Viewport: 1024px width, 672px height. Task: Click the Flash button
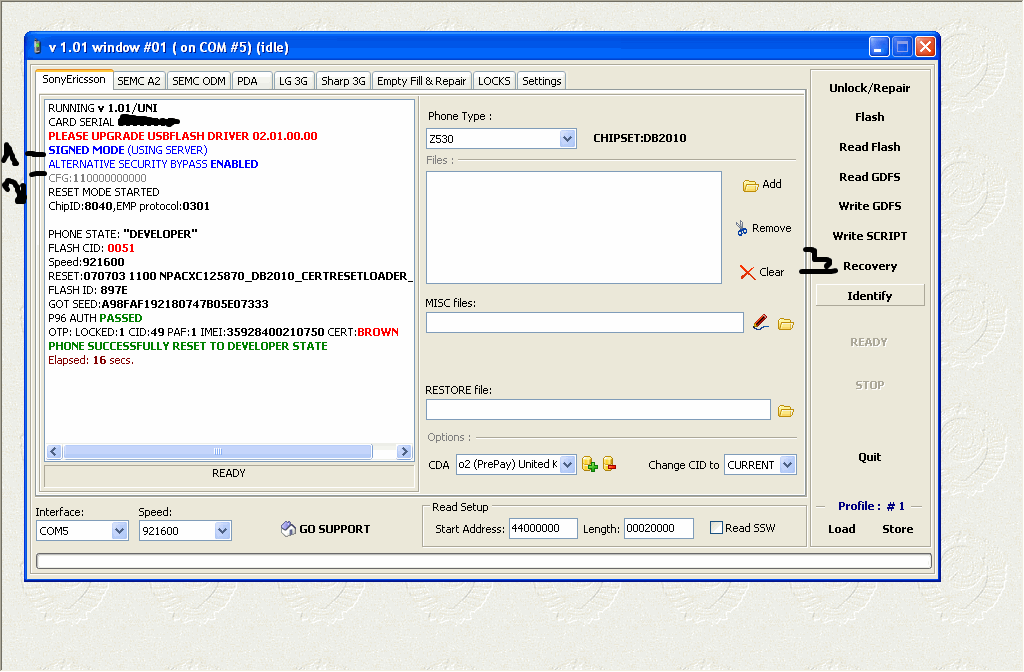[x=869, y=118]
